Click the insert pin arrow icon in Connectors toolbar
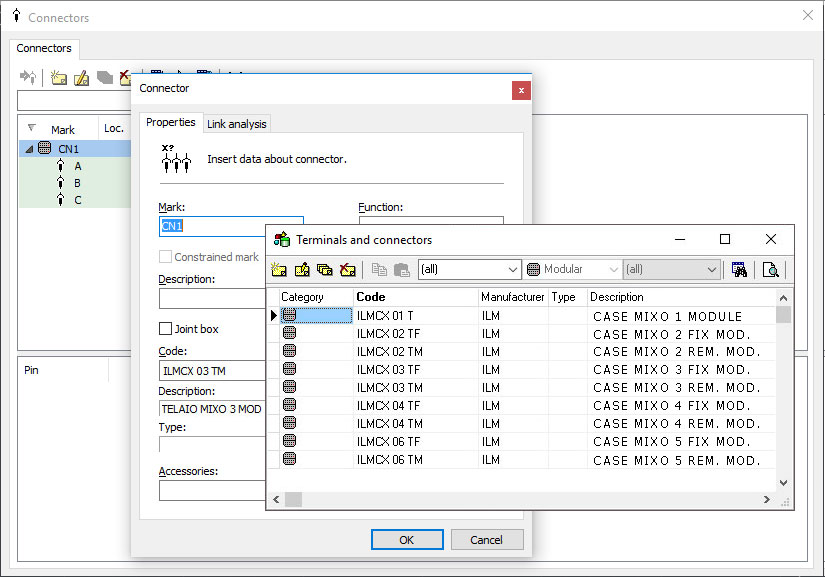Viewport: 825px width, 577px height. click(x=28, y=78)
